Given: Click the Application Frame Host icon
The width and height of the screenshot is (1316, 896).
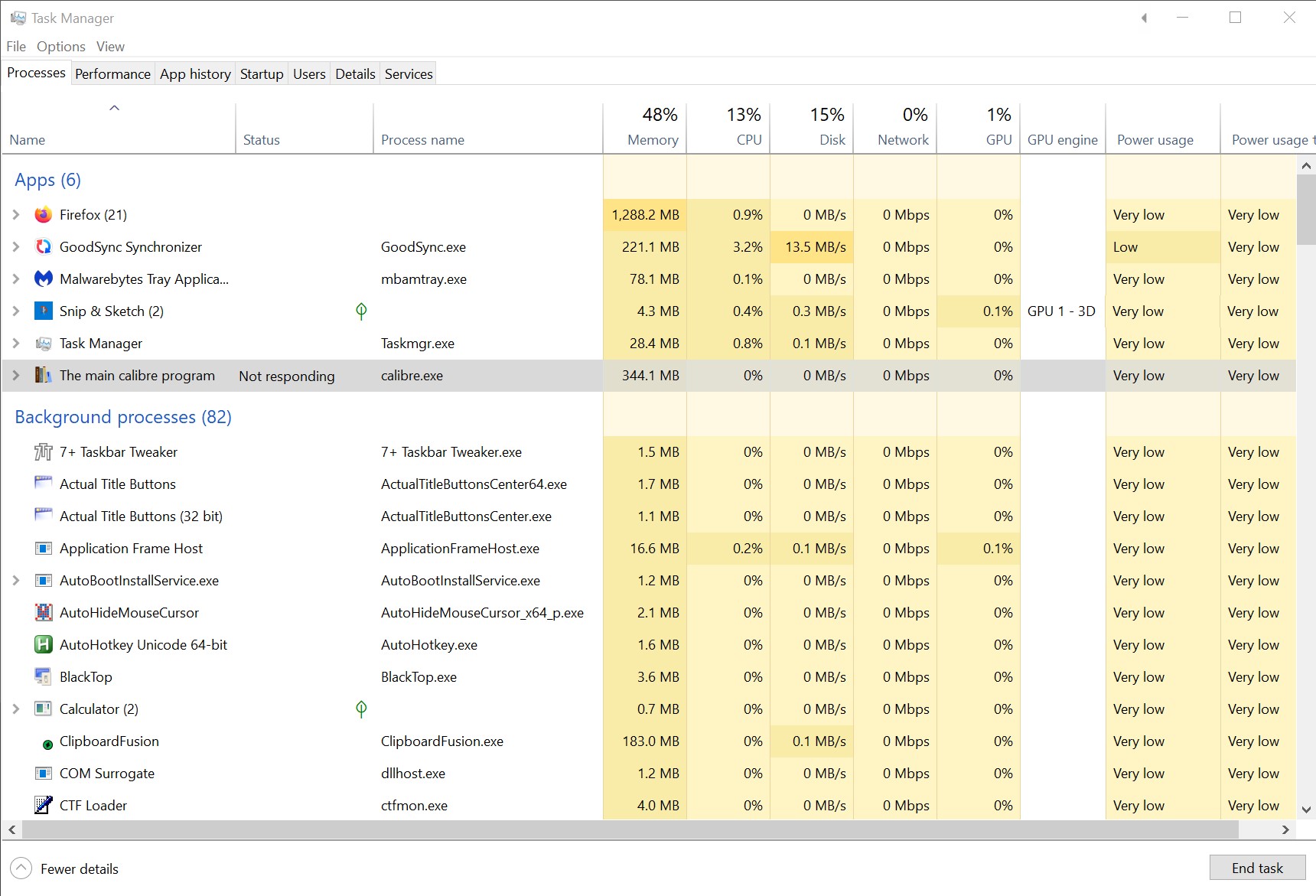Looking at the screenshot, I should [44, 549].
